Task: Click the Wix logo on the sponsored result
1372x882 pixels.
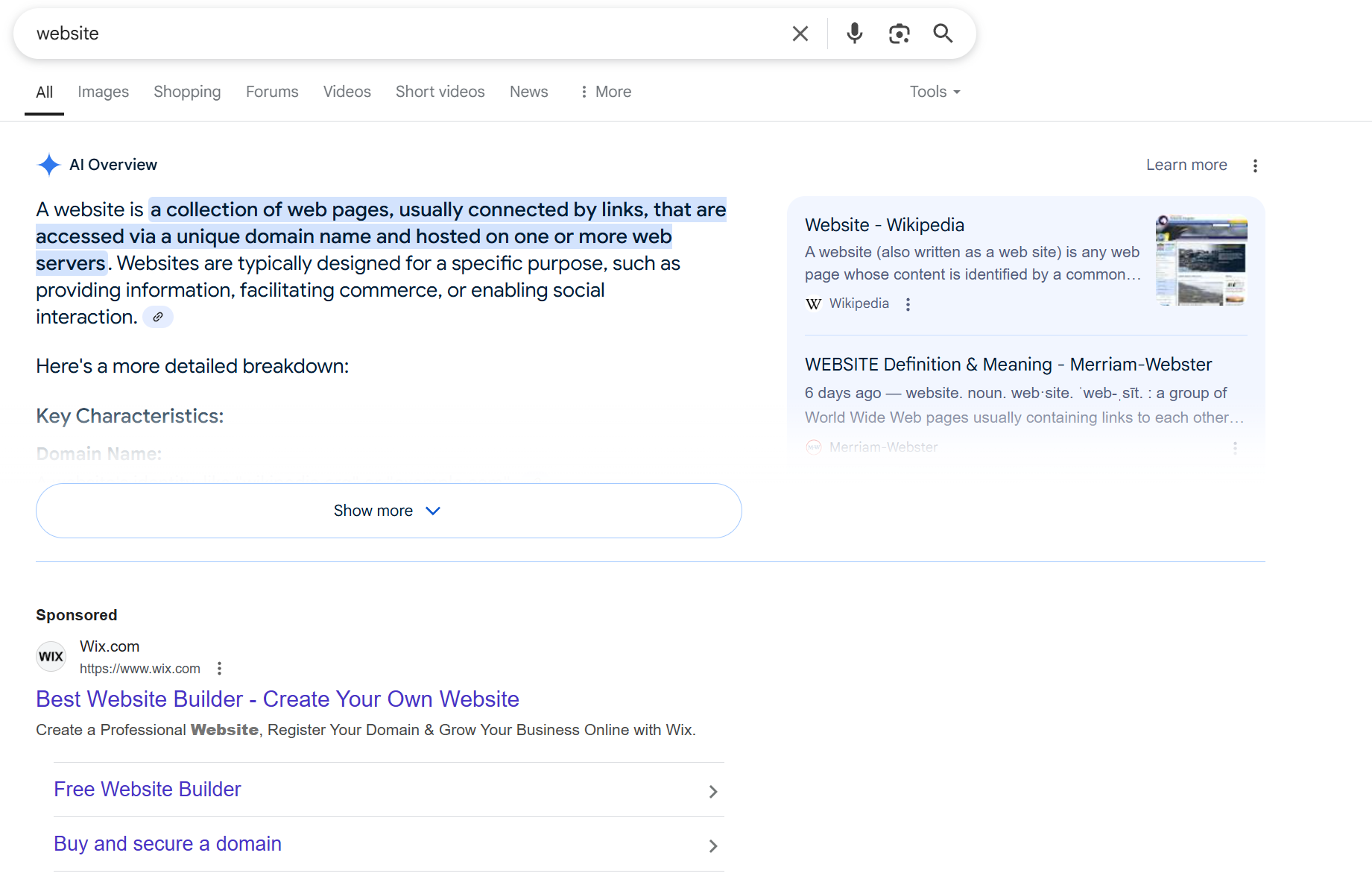Action: coord(50,656)
